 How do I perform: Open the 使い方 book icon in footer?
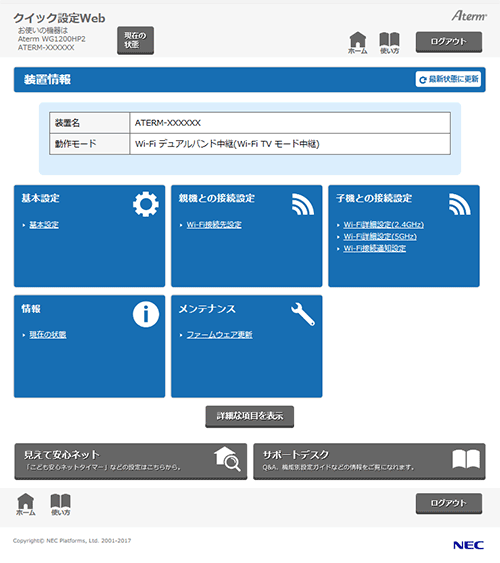coord(60,504)
